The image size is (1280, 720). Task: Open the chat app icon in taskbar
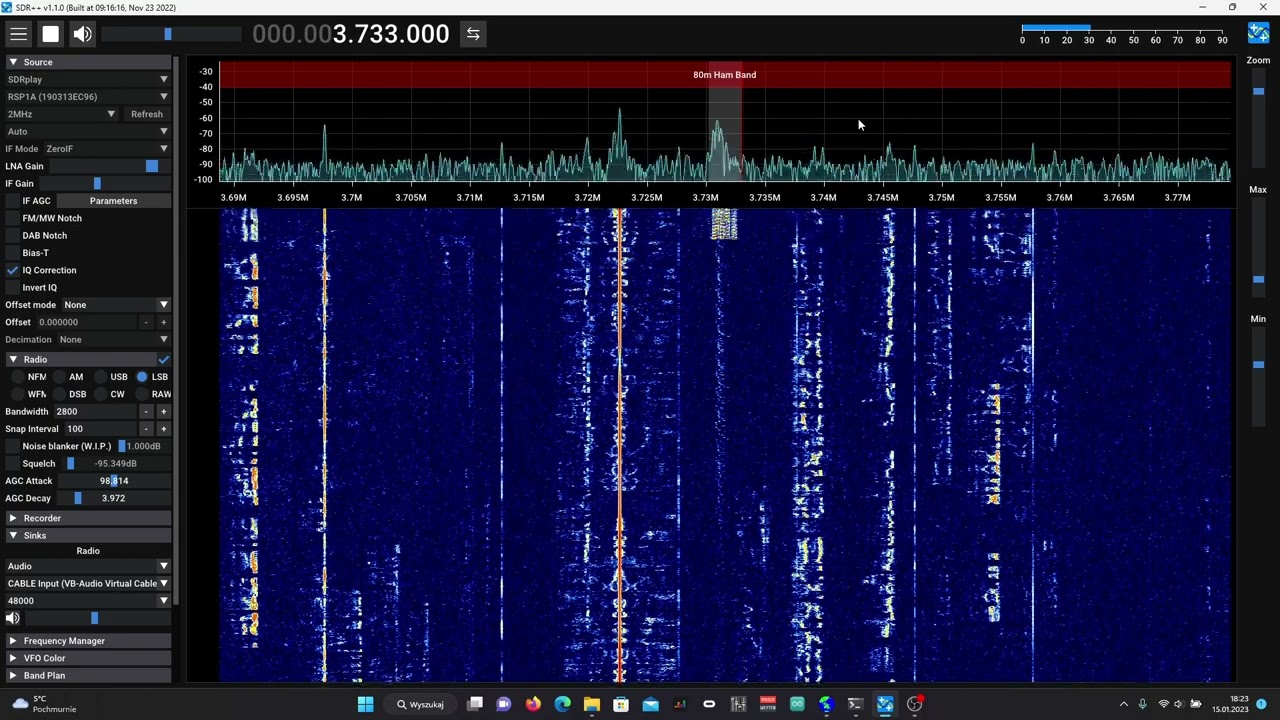coord(504,704)
